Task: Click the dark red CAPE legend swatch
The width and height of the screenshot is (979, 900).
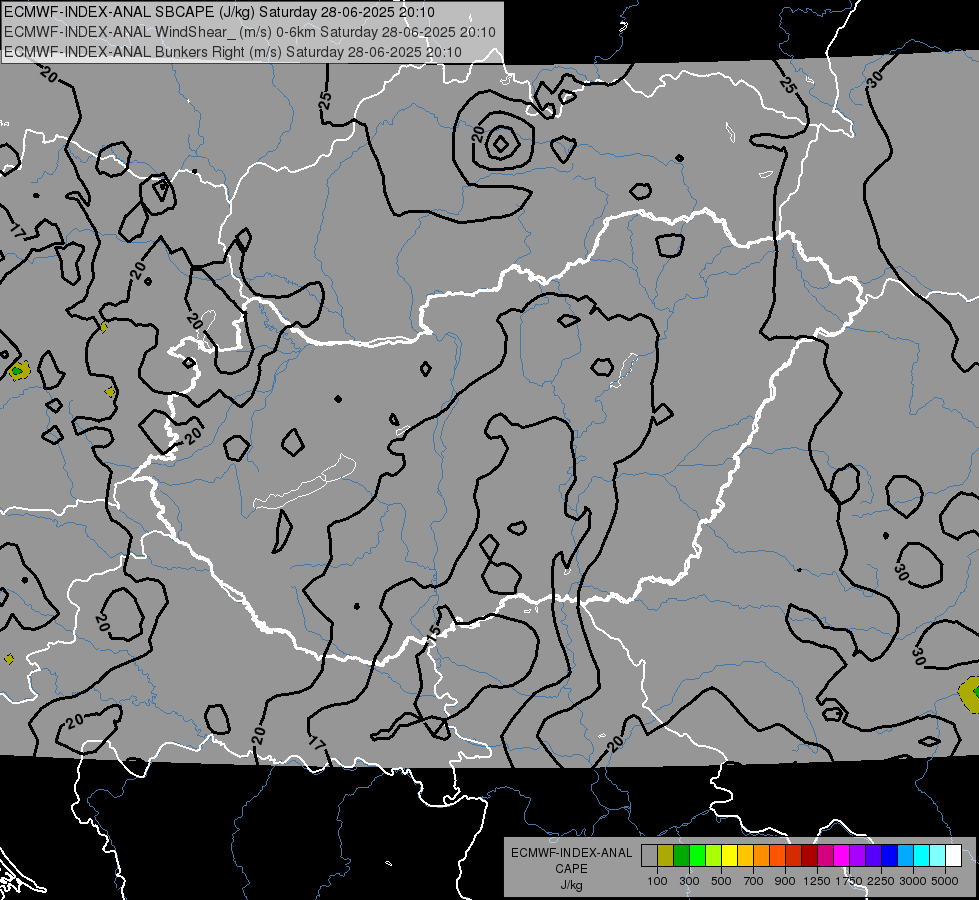Action: pyautogui.click(x=809, y=856)
